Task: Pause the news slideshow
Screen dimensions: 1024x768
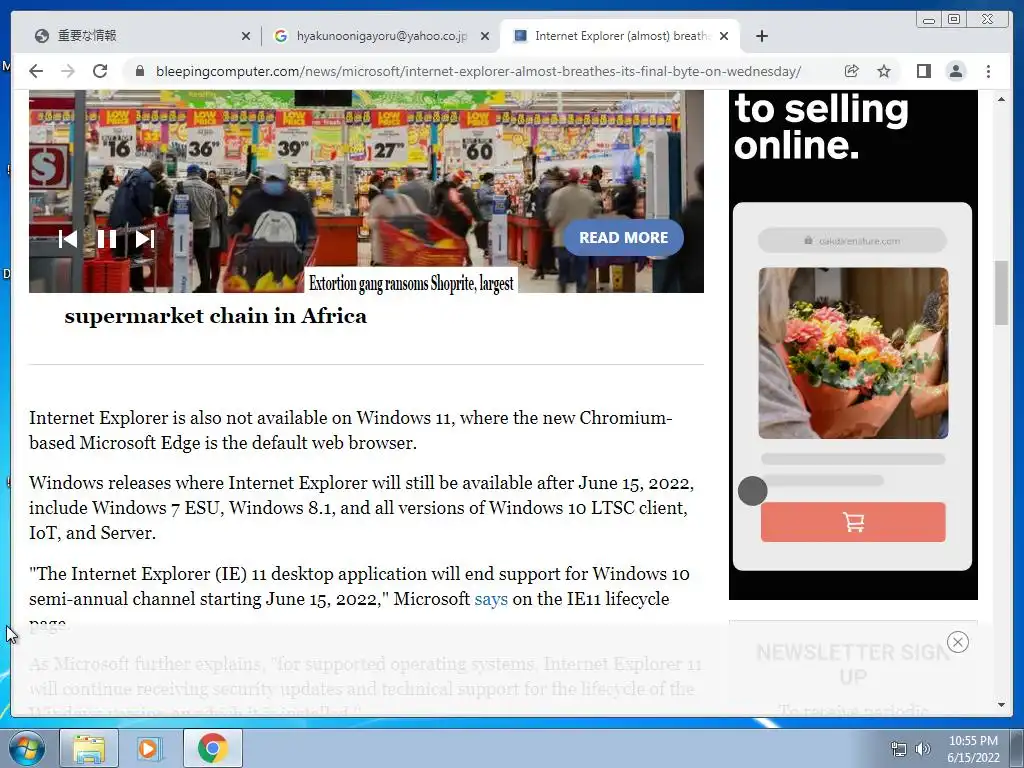Action: 106,239
